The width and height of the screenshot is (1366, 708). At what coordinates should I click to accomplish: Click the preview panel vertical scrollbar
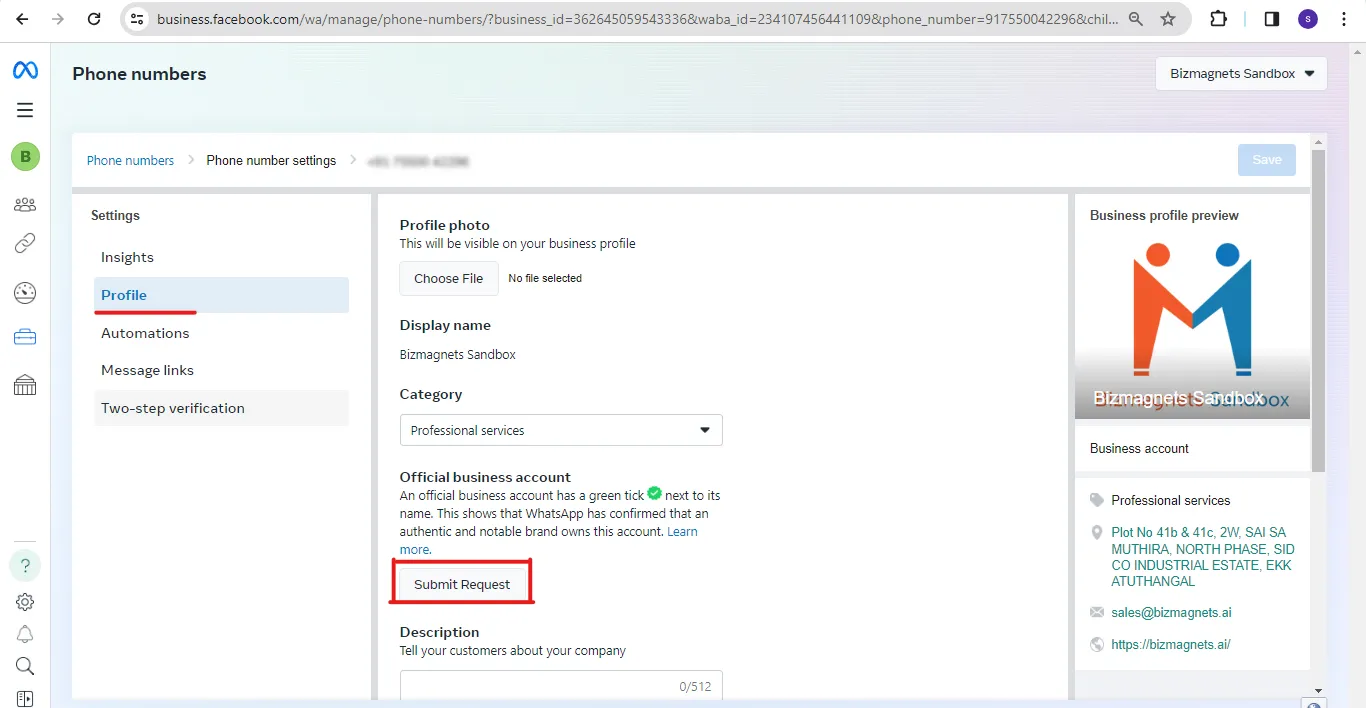click(1318, 310)
